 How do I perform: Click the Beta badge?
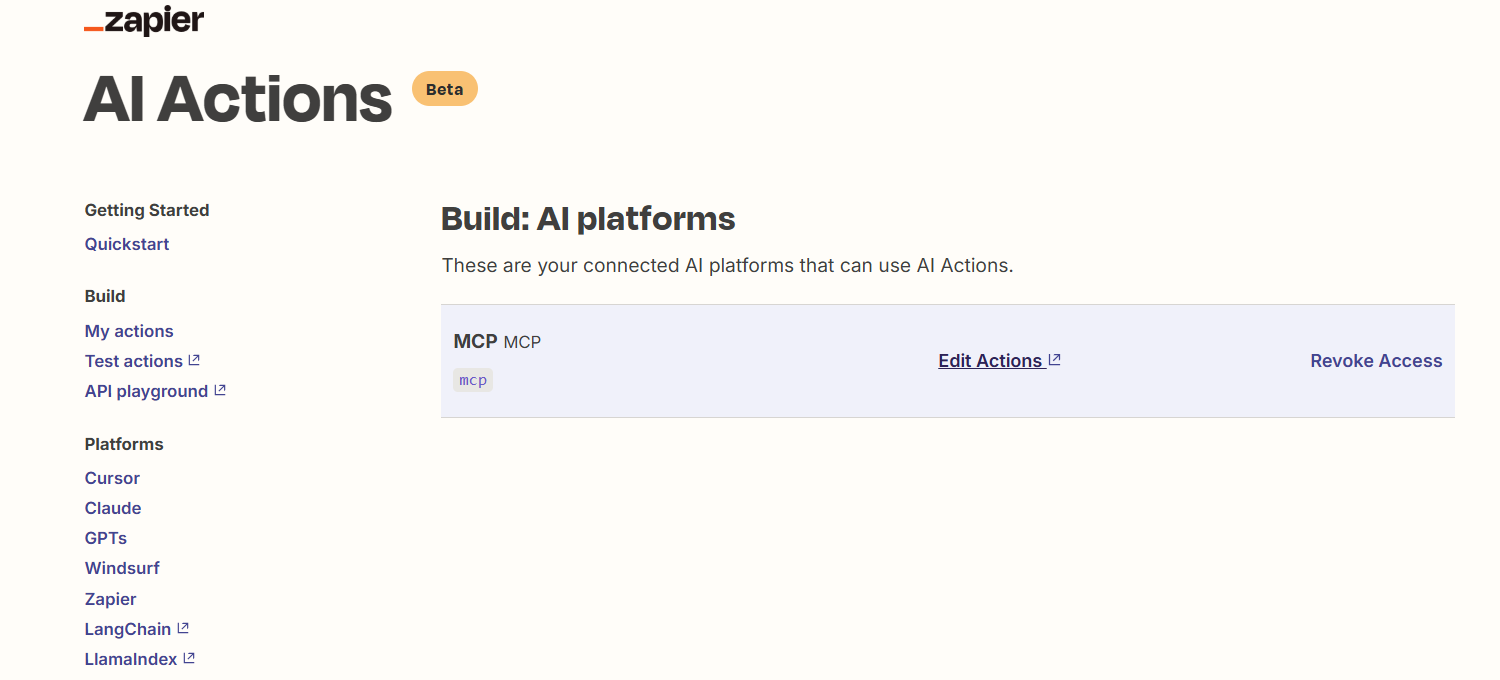coord(445,89)
